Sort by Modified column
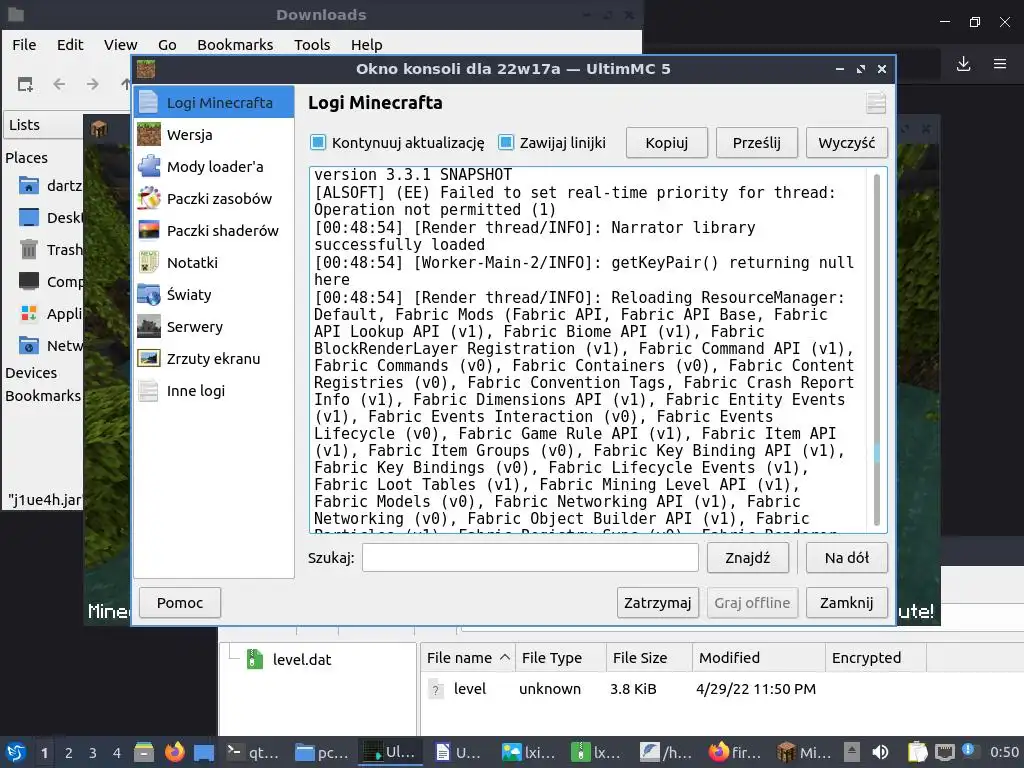This screenshot has height=768, width=1024. click(758, 658)
